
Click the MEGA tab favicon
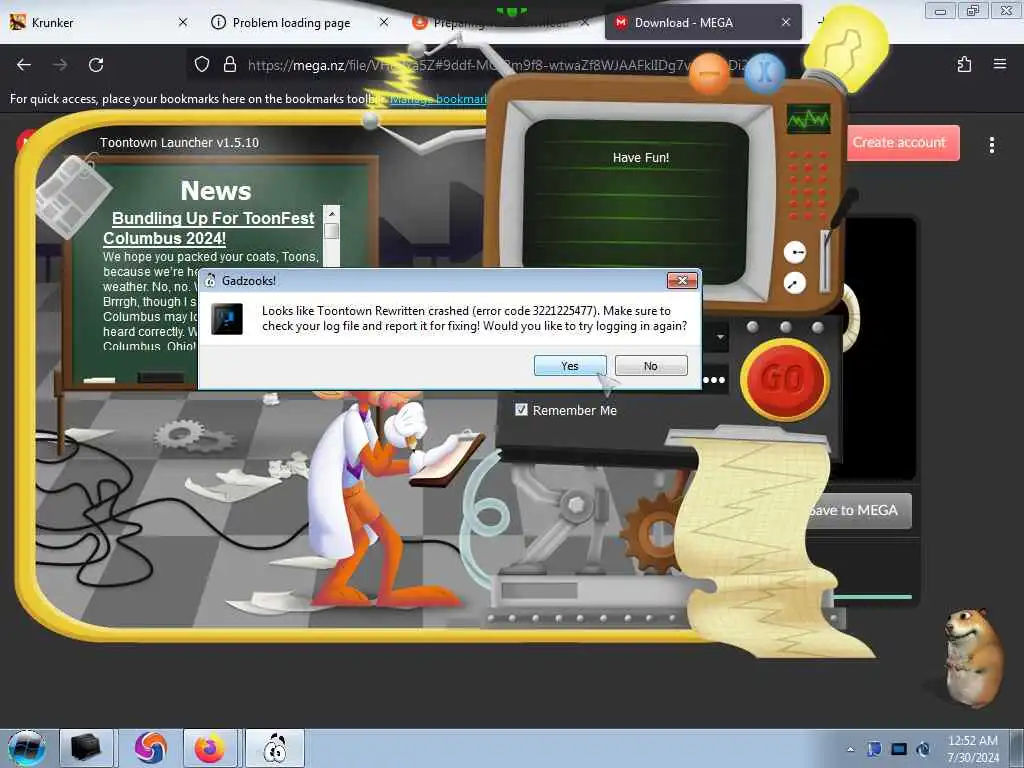point(620,22)
